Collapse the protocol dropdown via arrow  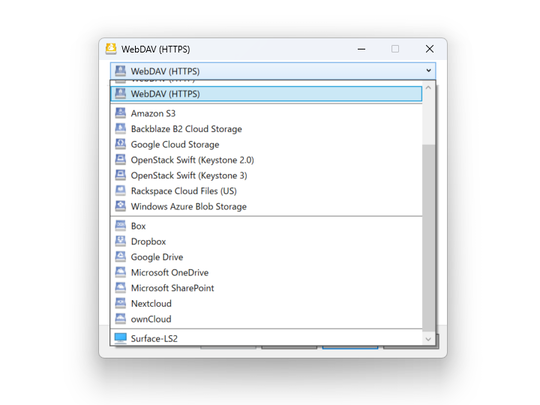[x=428, y=71]
